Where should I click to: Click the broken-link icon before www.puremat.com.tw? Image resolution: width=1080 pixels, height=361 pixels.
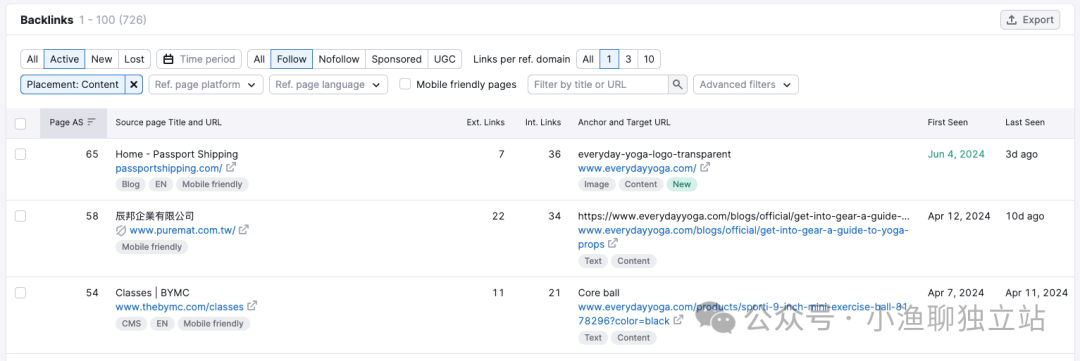(121, 230)
